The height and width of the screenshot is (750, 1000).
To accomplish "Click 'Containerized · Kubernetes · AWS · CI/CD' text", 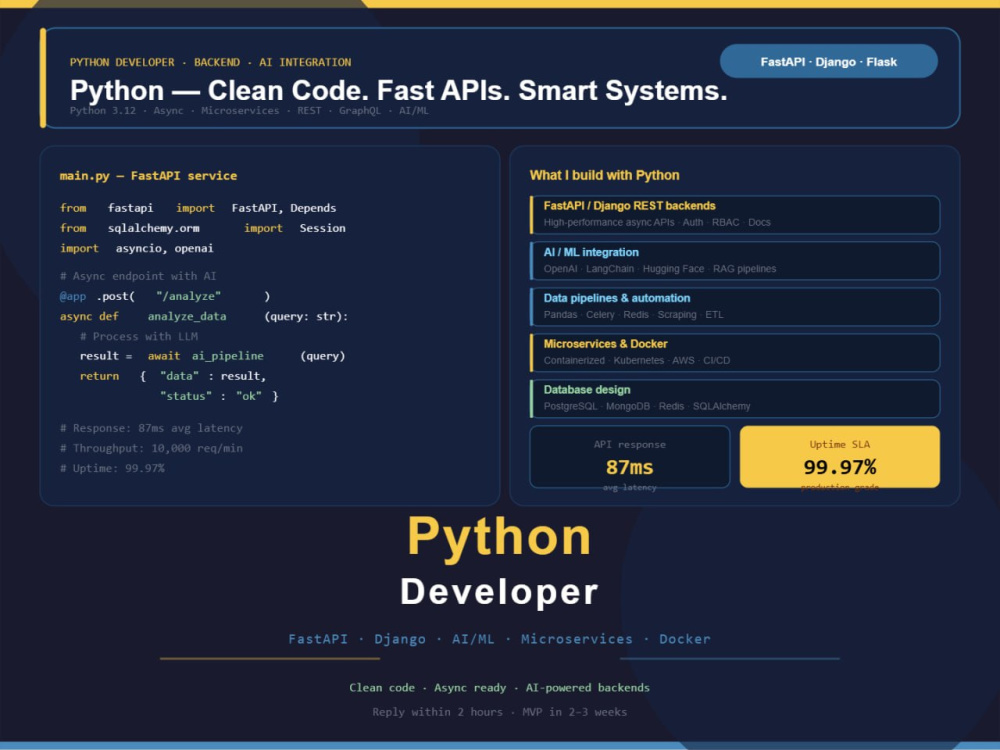I will tap(636, 360).
